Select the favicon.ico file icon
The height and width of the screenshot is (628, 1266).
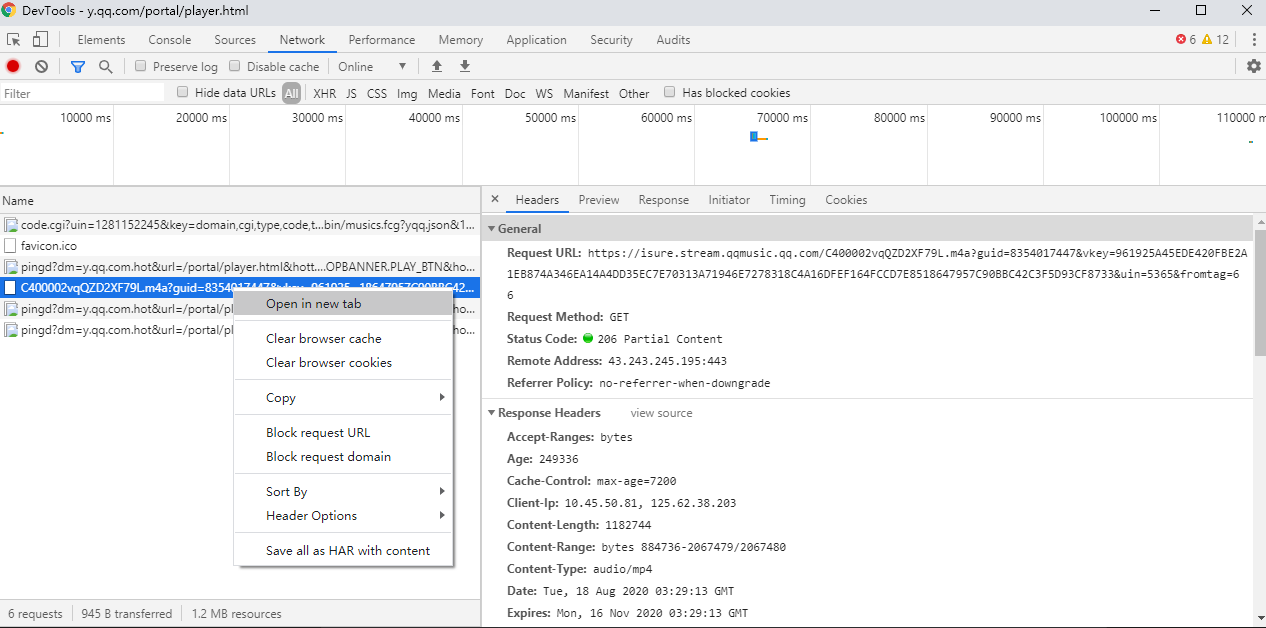tap(10, 245)
